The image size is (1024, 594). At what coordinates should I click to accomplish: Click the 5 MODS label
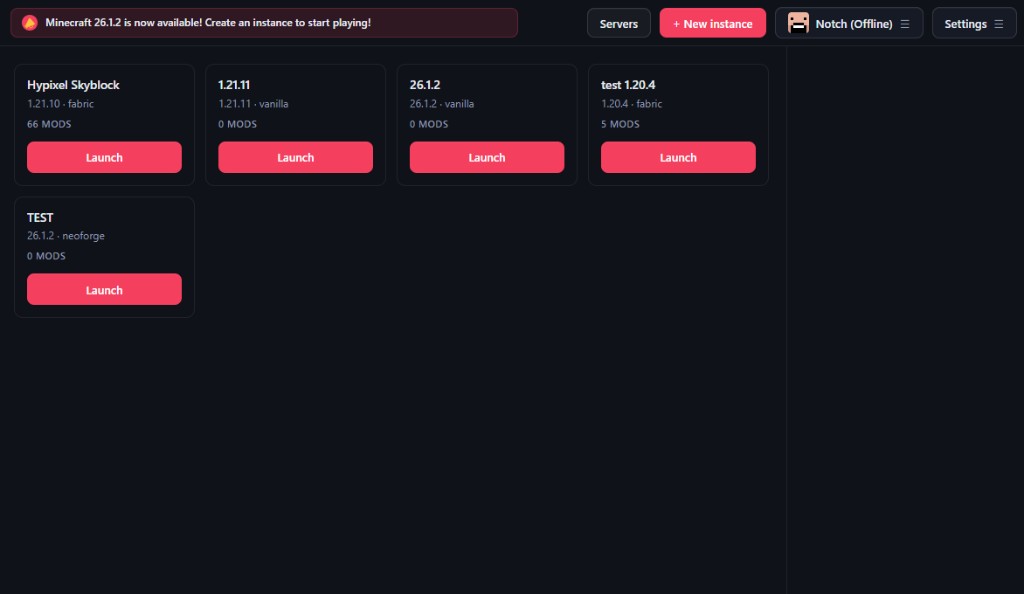point(620,124)
